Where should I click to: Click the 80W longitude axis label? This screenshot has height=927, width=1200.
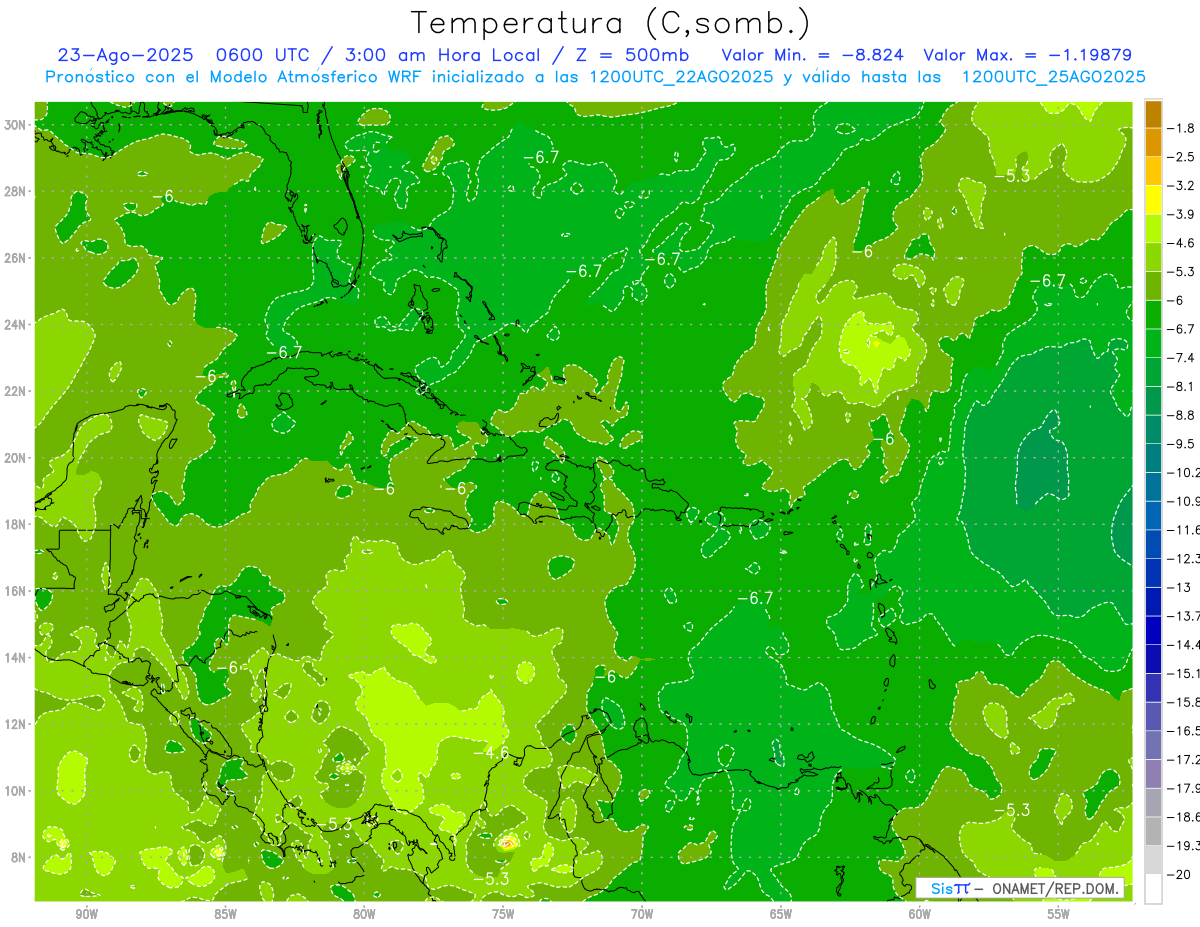364,915
